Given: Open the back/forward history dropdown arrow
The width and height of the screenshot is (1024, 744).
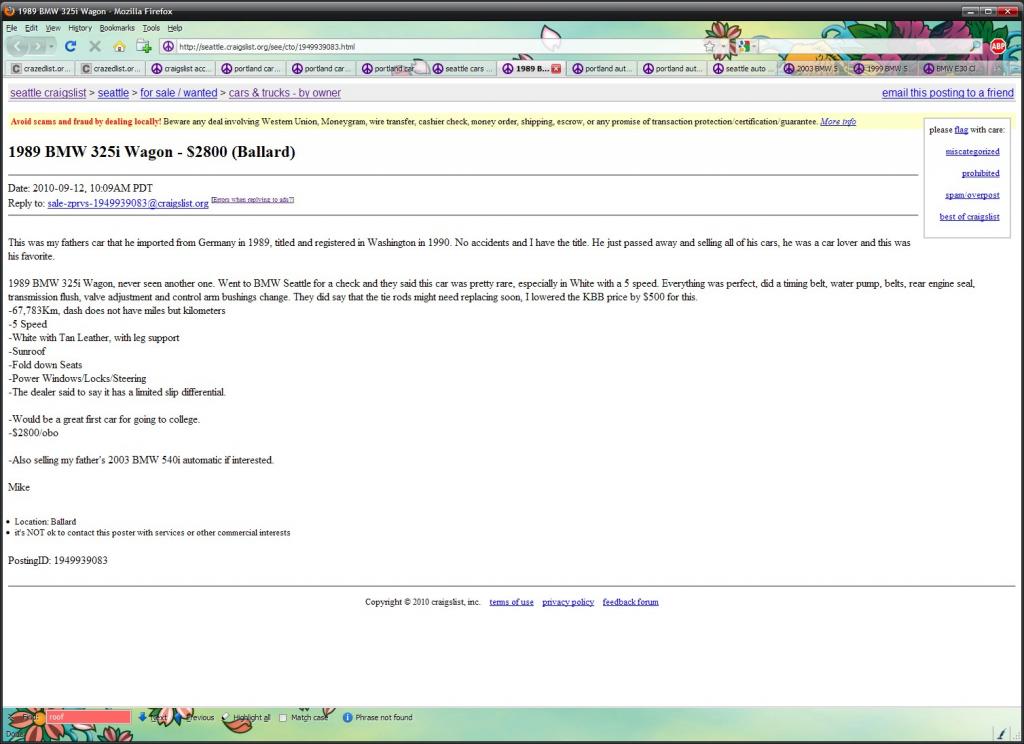Looking at the screenshot, I should [x=52, y=46].
